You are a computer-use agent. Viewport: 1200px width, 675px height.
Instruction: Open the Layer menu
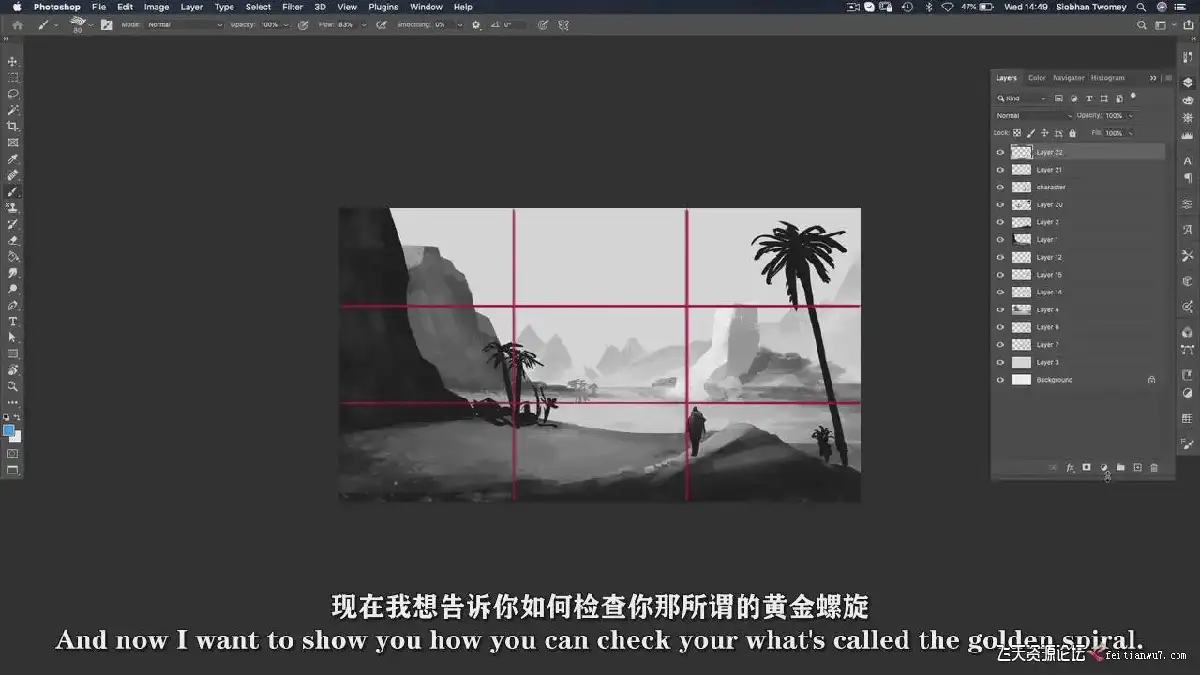click(x=192, y=7)
